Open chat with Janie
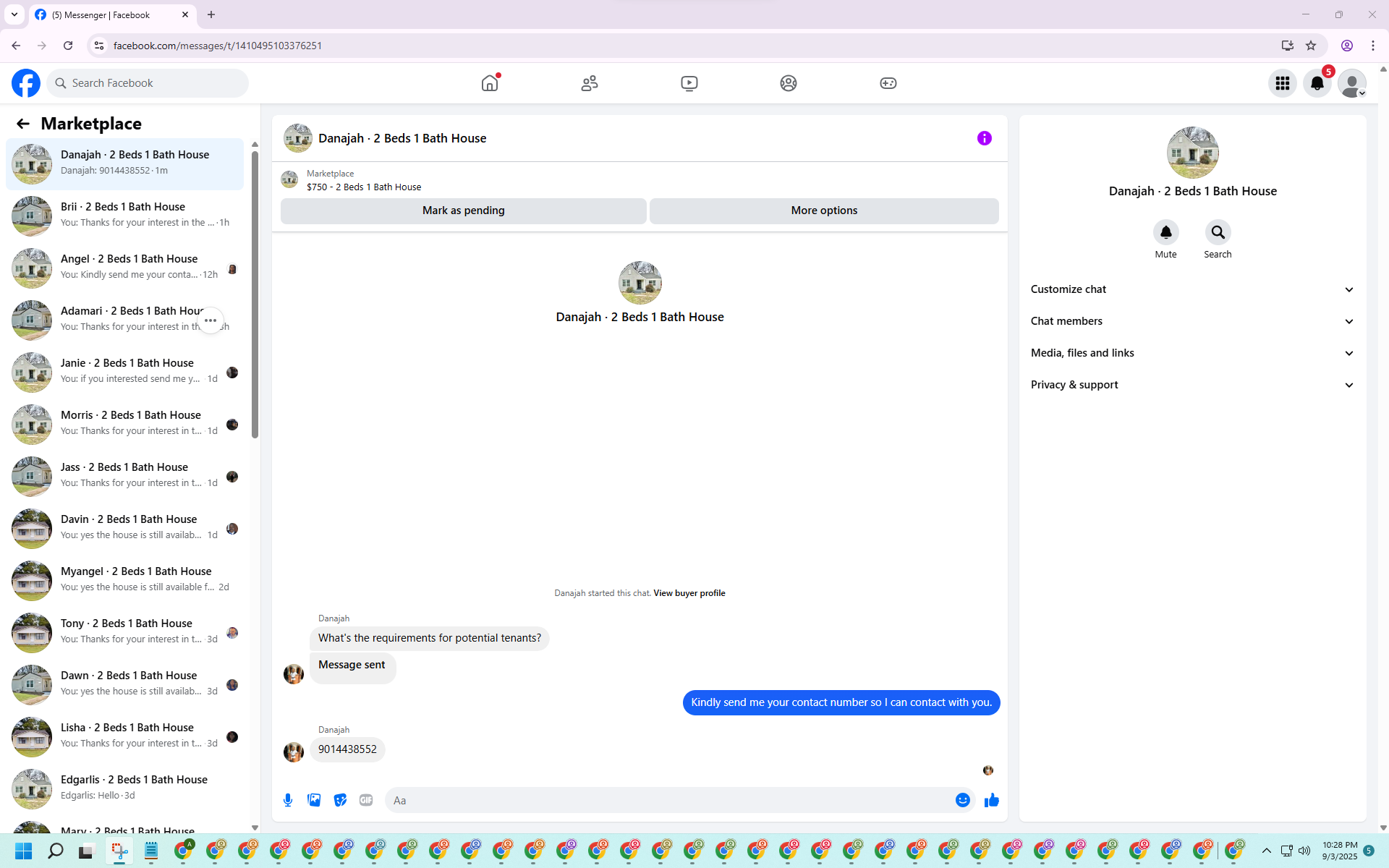1389x868 pixels. coord(124,373)
